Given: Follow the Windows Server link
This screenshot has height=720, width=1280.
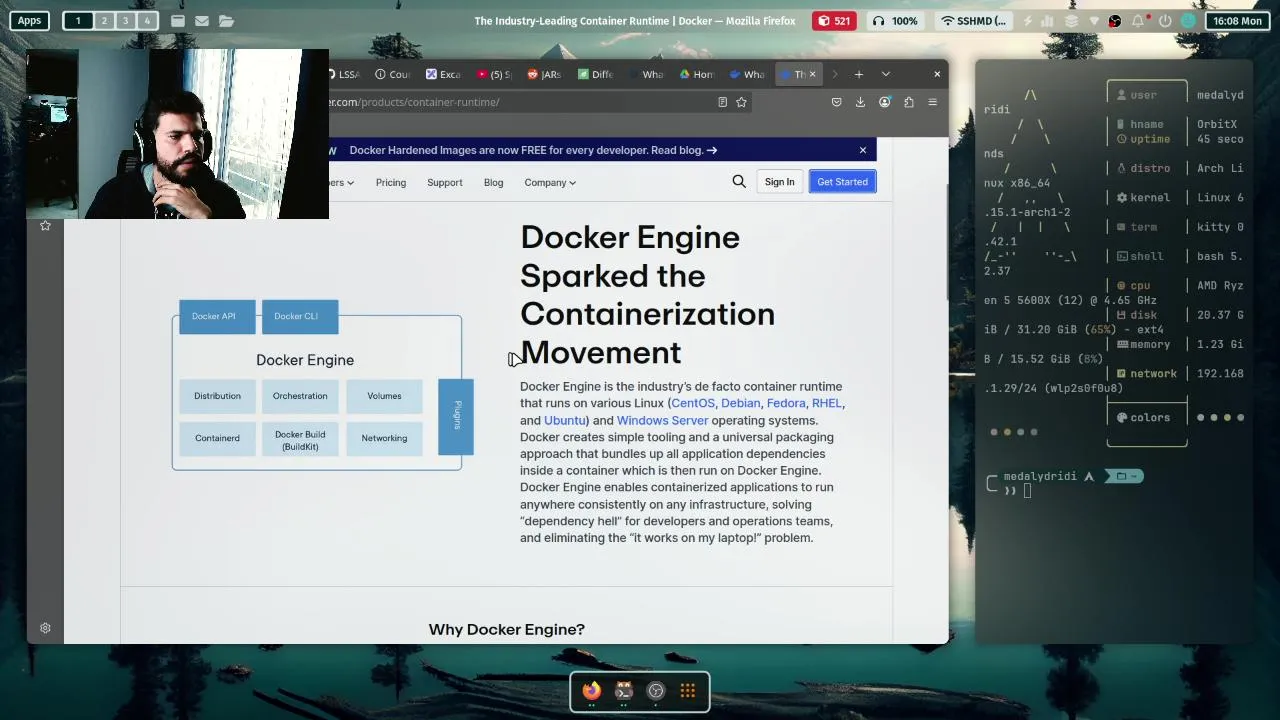Looking at the screenshot, I should point(662,420).
